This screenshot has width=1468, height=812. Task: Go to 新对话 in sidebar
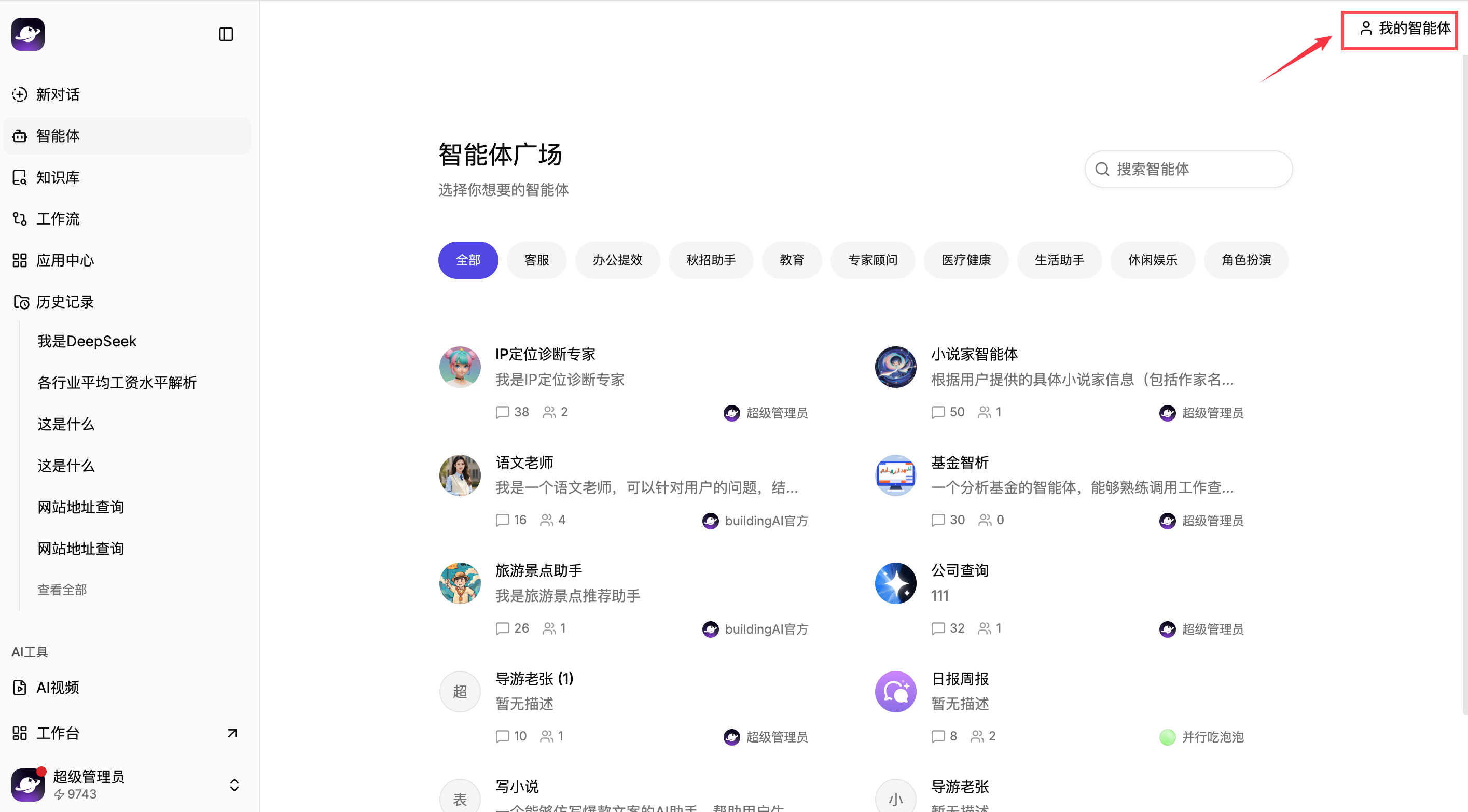(x=58, y=94)
